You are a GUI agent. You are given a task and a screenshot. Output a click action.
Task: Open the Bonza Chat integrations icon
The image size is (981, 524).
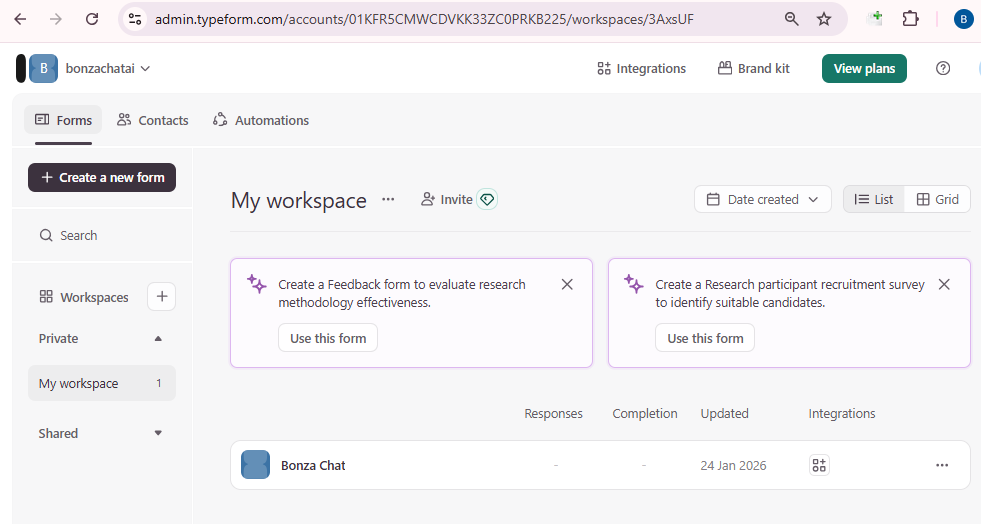tap(819, 465)
